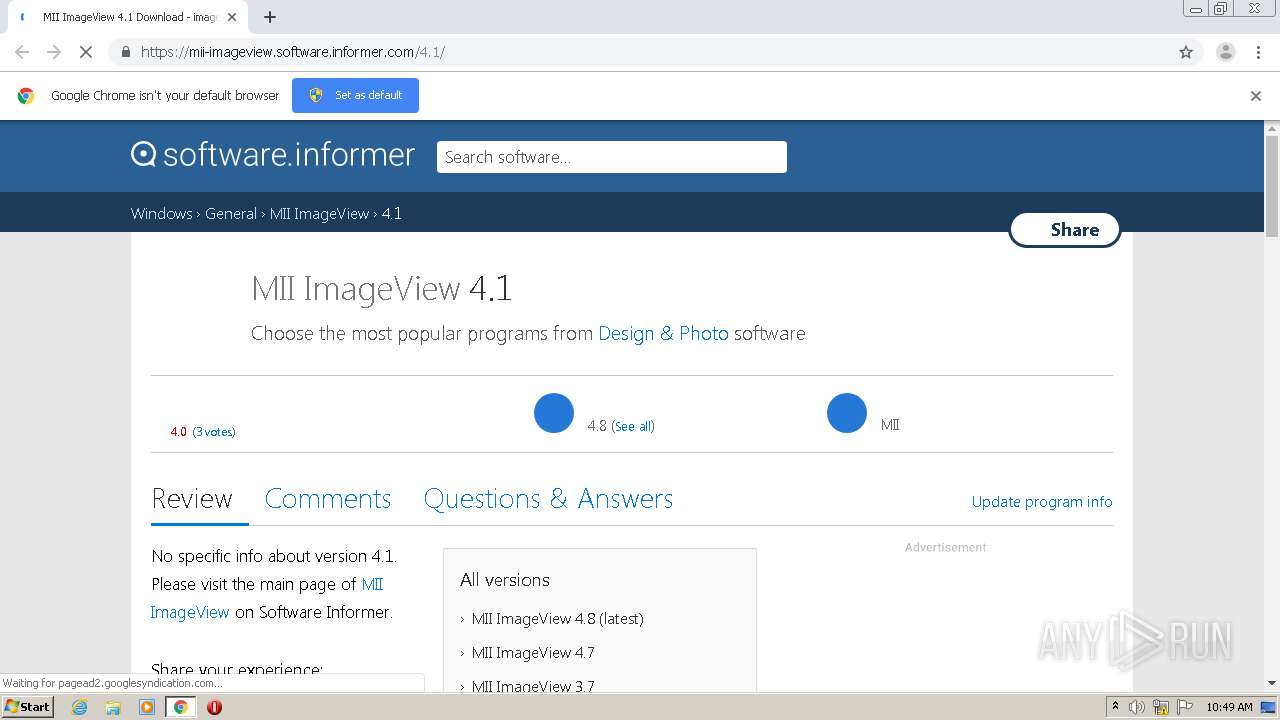
Task: Open the Design & Photo category link
Action: [x=663, y=333]
